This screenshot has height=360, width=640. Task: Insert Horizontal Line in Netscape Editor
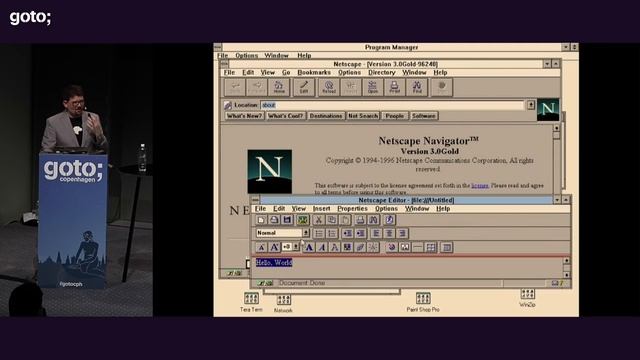click(x=418, y=247)
